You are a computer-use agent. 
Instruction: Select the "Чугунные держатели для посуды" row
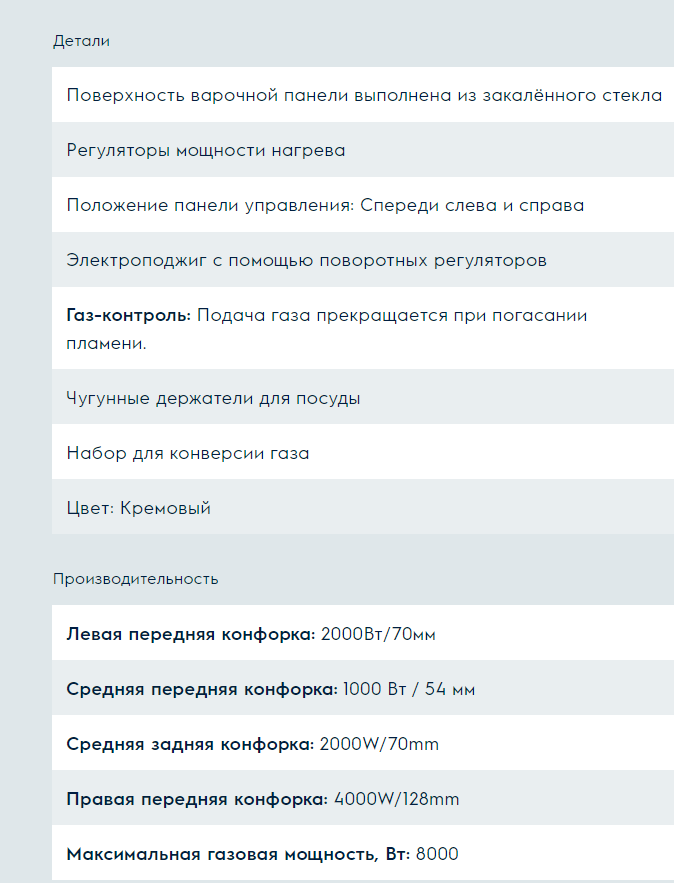pos(213,399)
